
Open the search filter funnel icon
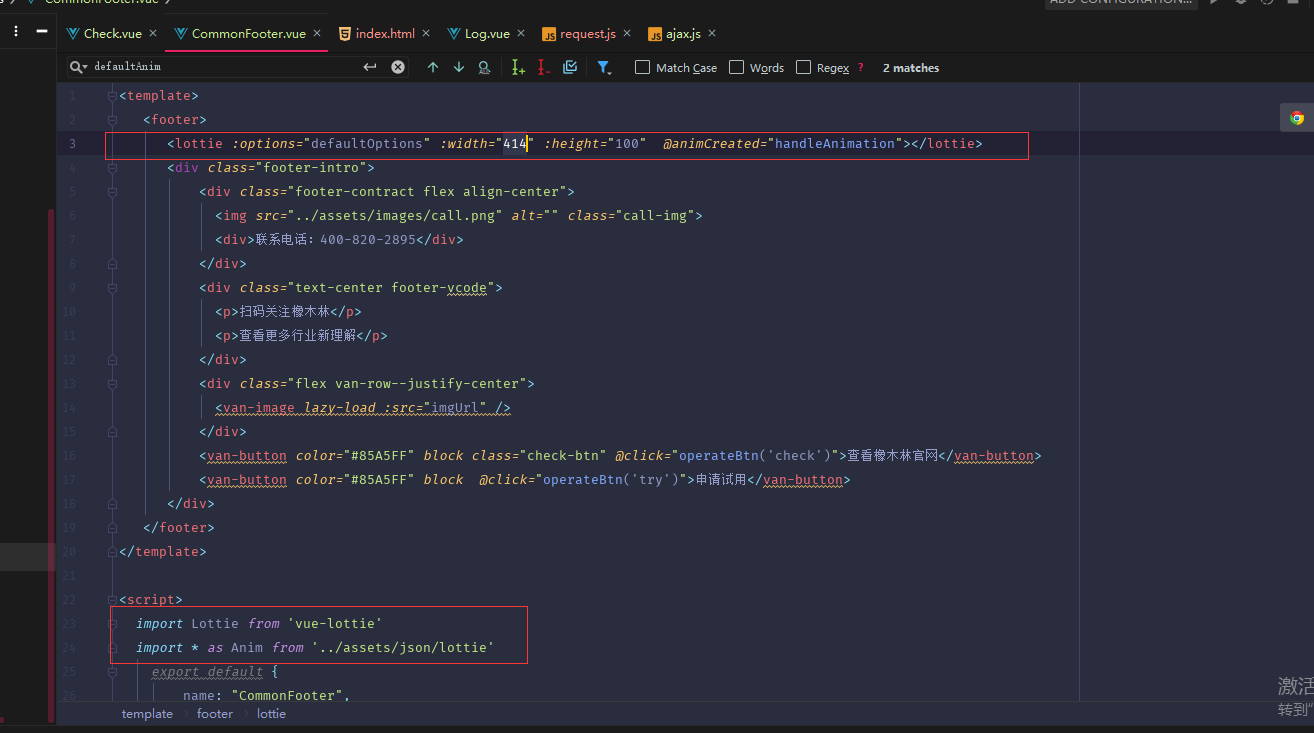tap(604, 67)
